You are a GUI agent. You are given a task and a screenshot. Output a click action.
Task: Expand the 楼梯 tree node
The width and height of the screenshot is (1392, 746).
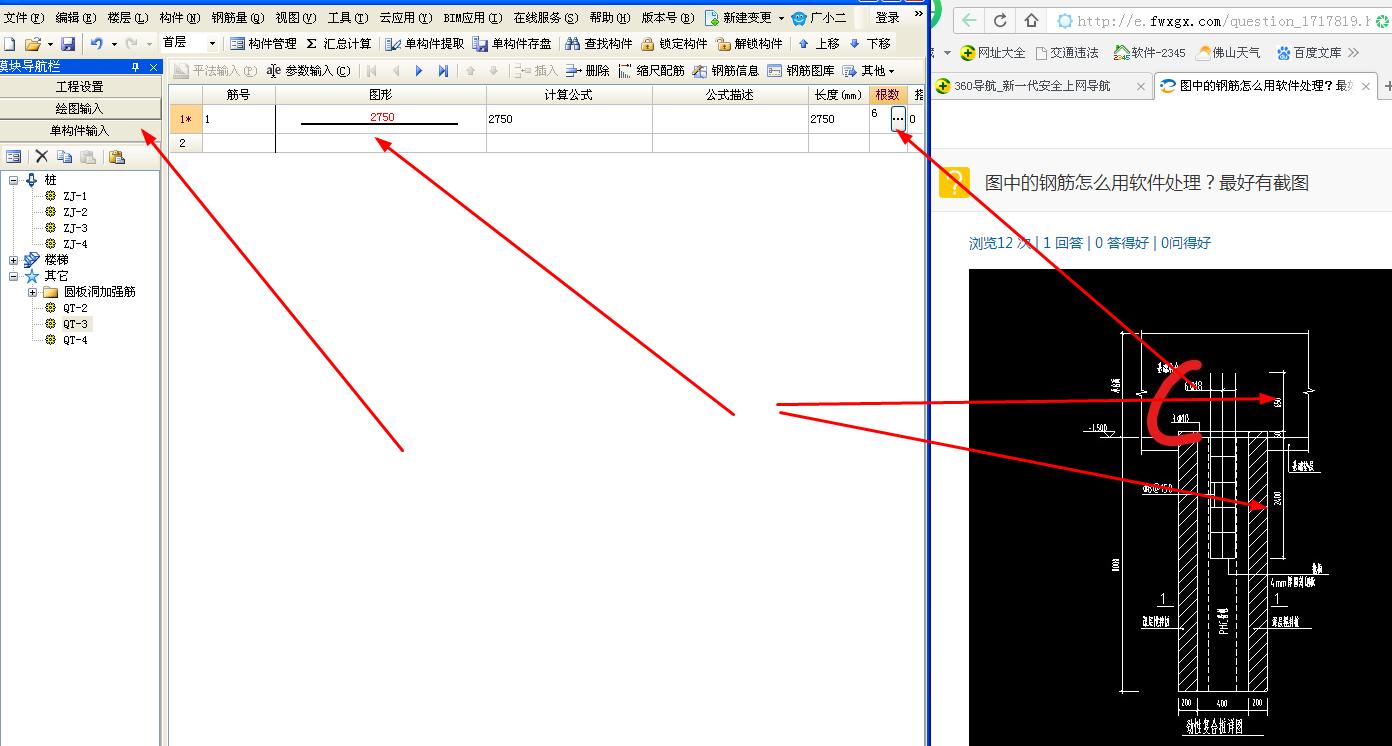pos(14,260)
